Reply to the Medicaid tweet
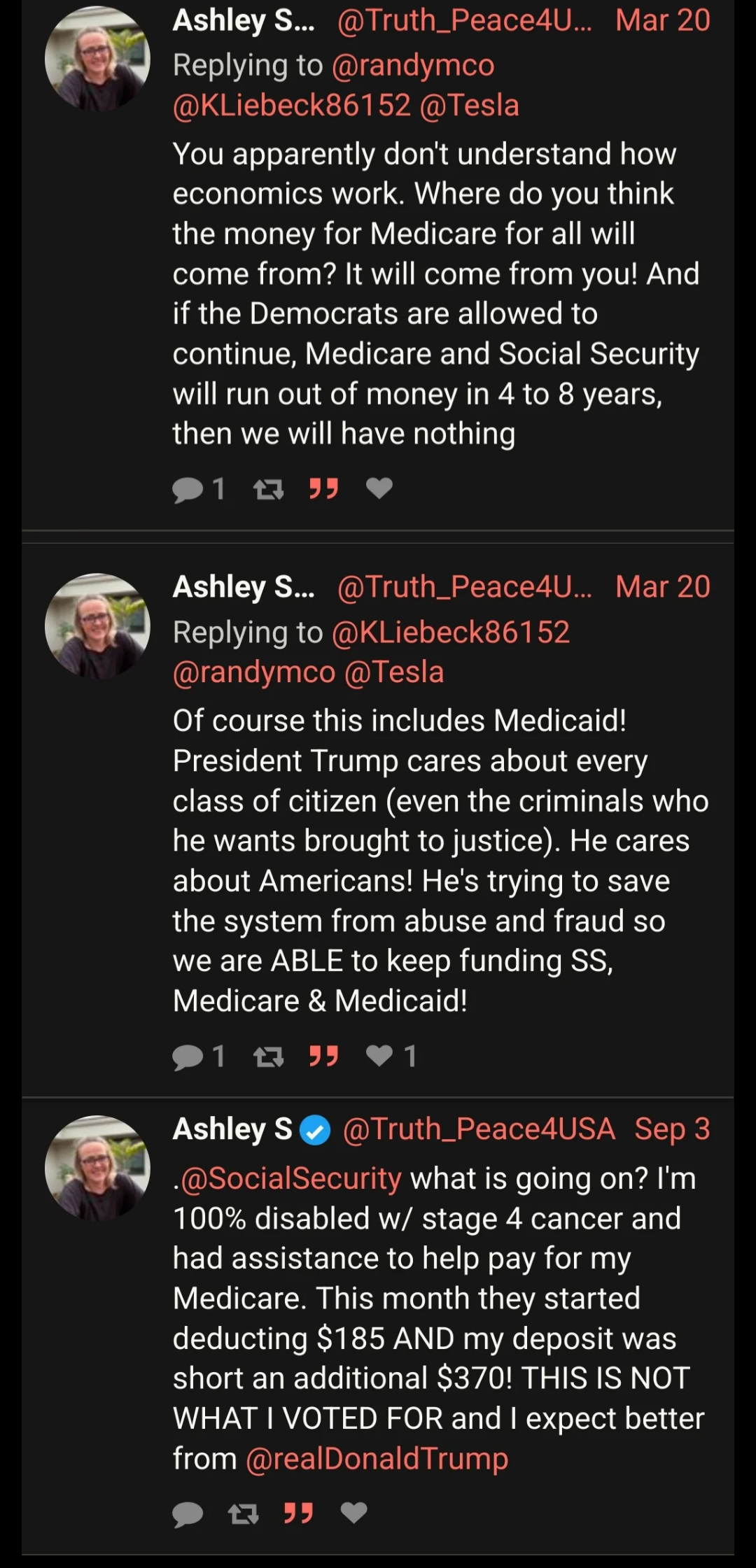Viewport: 756px width, 1568px height. [188, 1057]
